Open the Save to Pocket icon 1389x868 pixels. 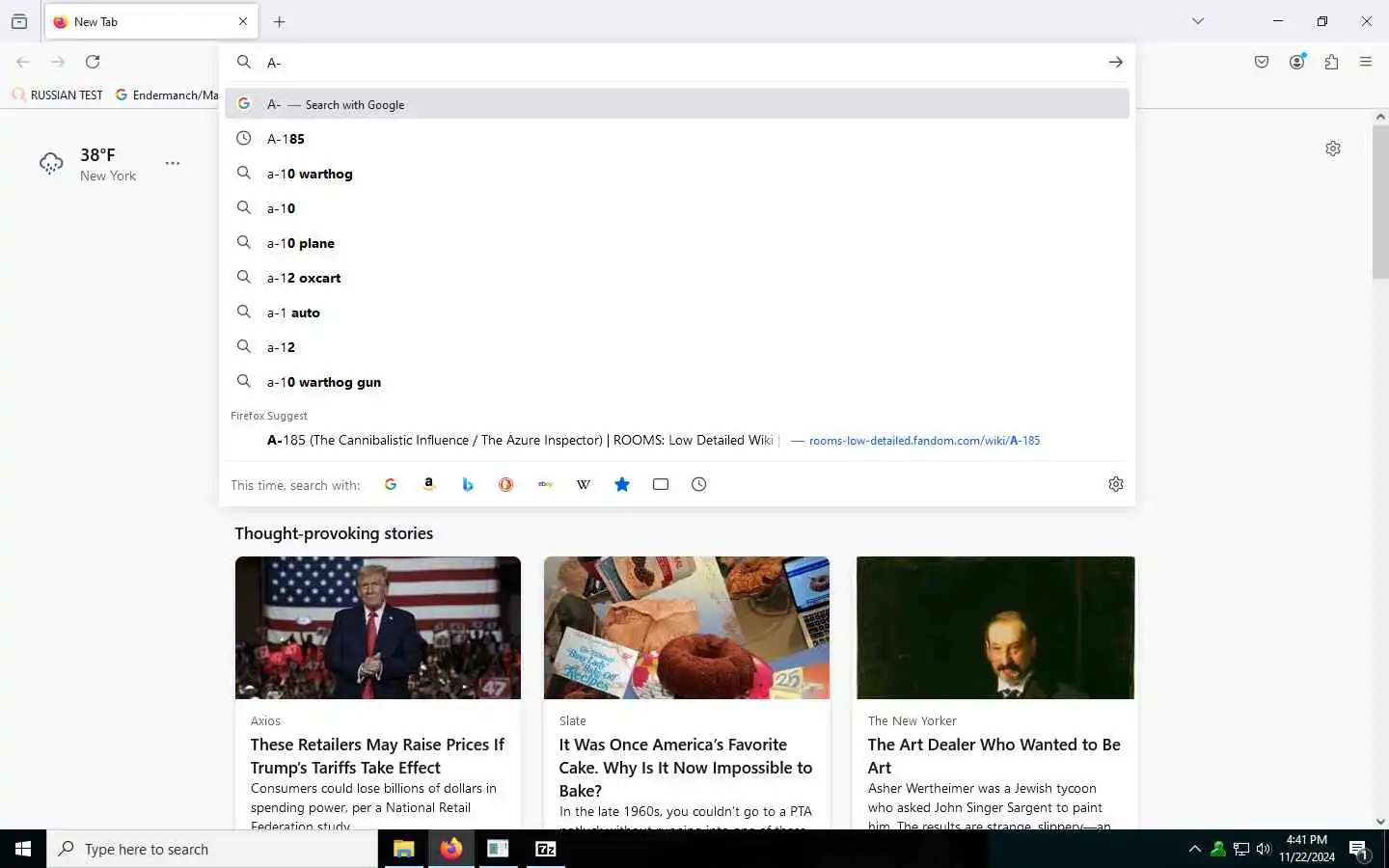(1262, 62)
